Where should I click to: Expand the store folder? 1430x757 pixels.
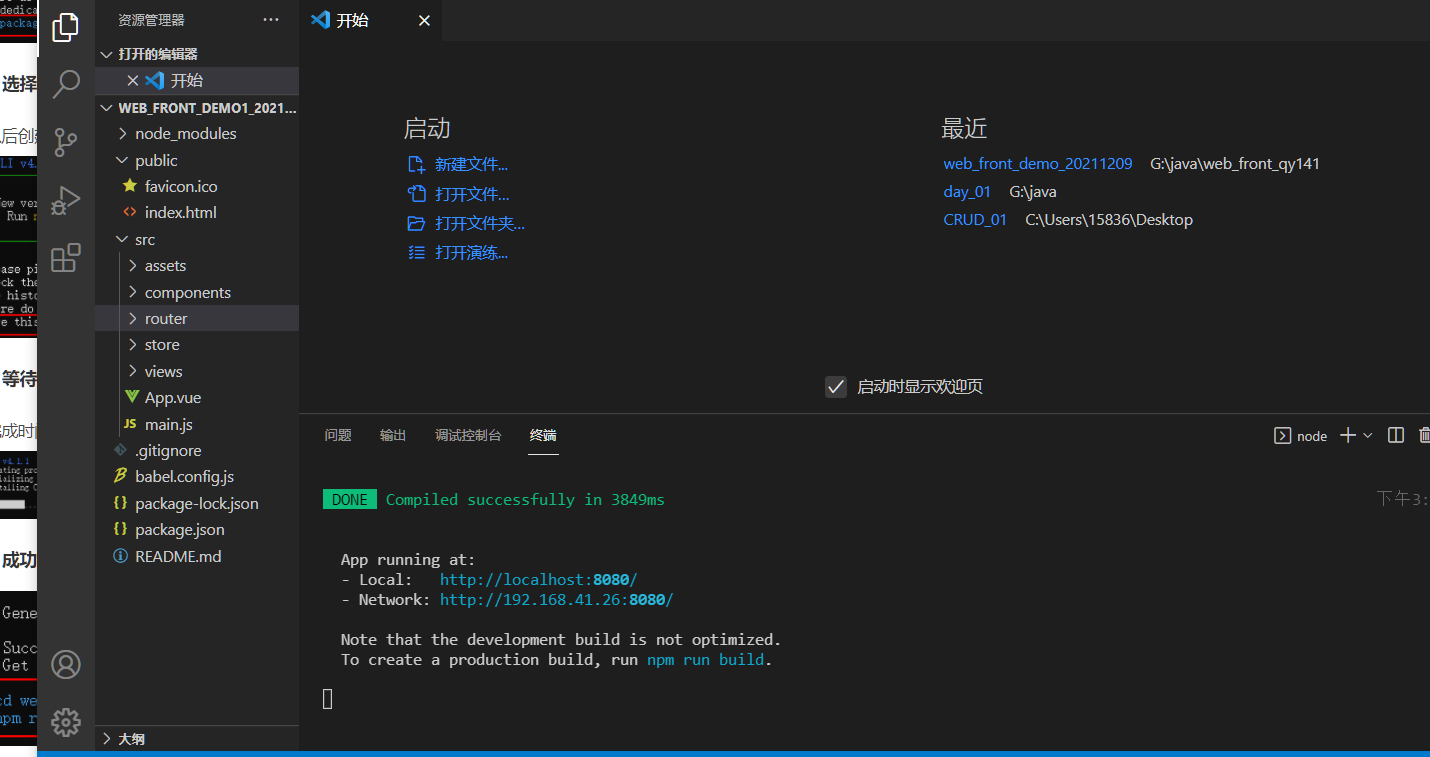point(132,344)
